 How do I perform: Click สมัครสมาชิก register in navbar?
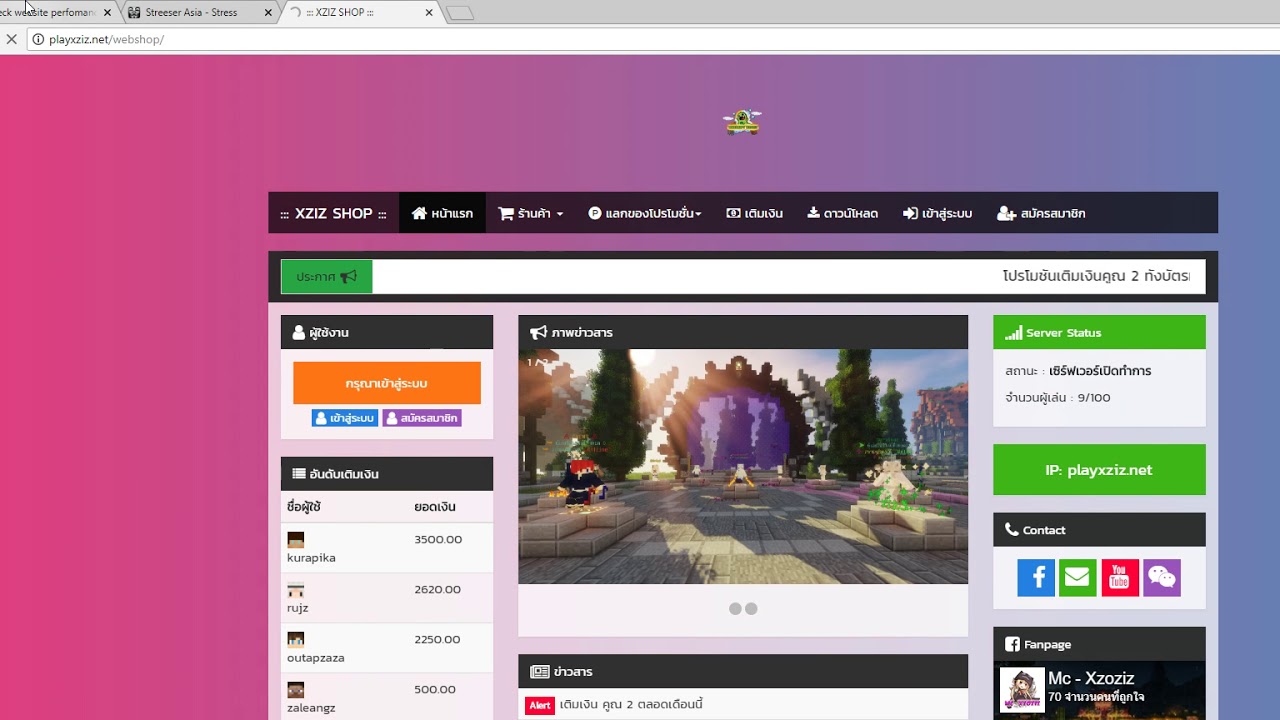coord(1041,213)
